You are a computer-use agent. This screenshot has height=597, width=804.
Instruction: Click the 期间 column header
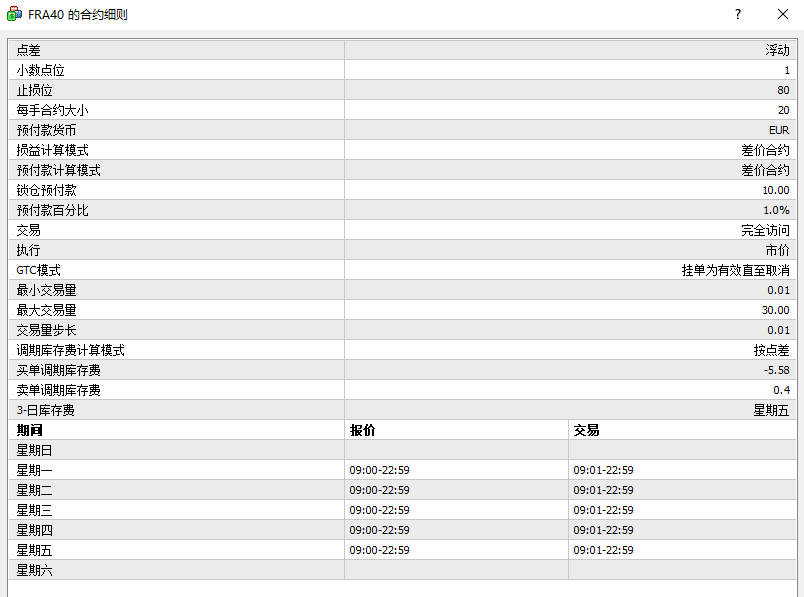(29, 430)
